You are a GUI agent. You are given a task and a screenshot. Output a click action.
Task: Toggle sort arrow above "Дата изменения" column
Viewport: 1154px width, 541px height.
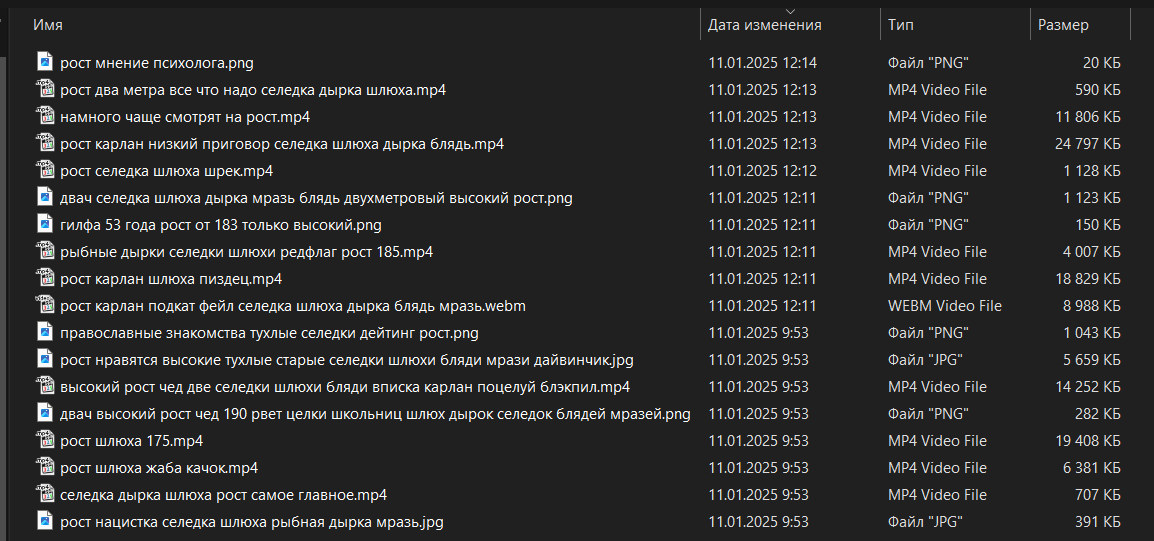[790, 11]
